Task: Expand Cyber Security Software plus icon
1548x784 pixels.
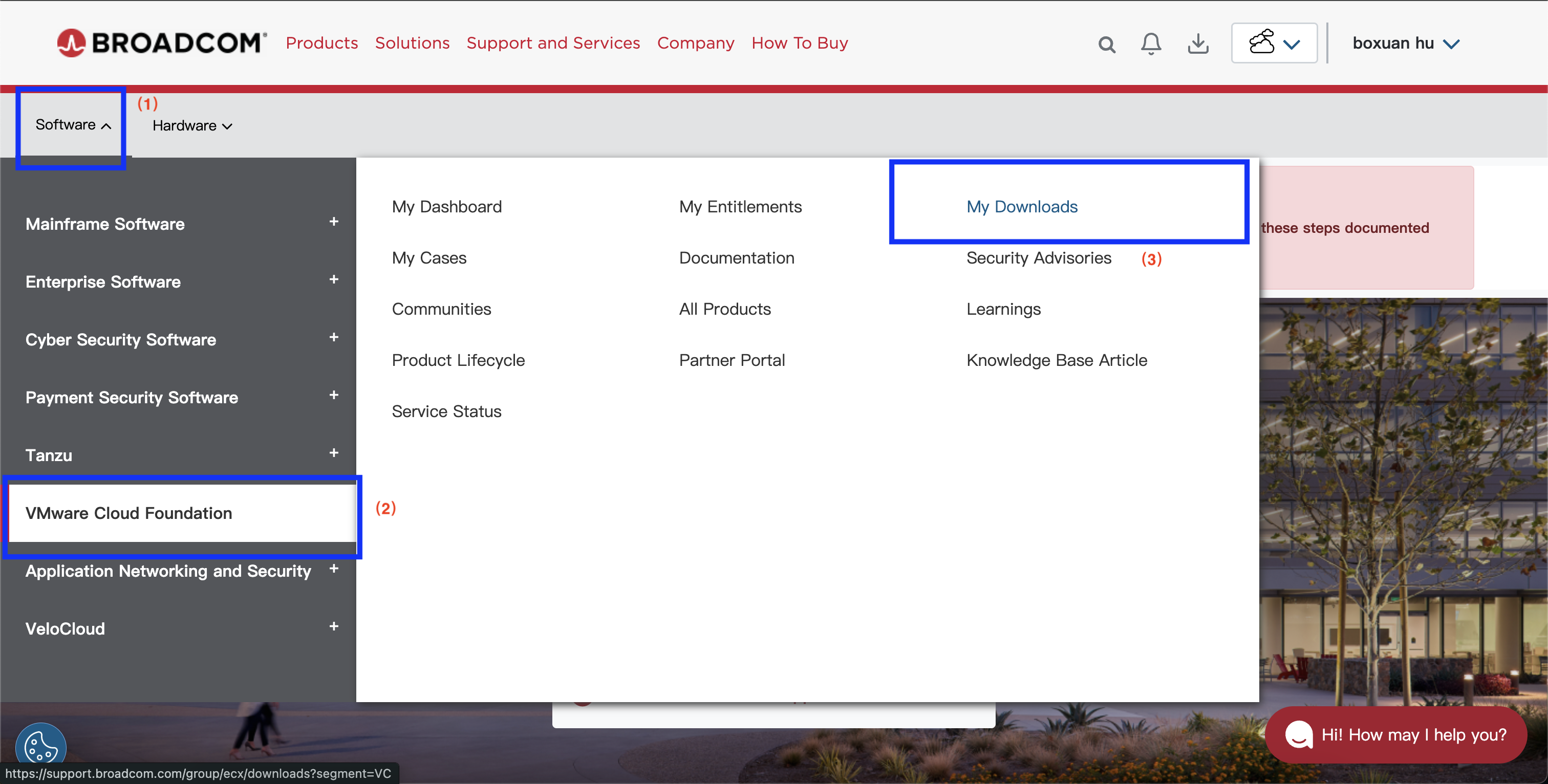Action: coord(334,338)
